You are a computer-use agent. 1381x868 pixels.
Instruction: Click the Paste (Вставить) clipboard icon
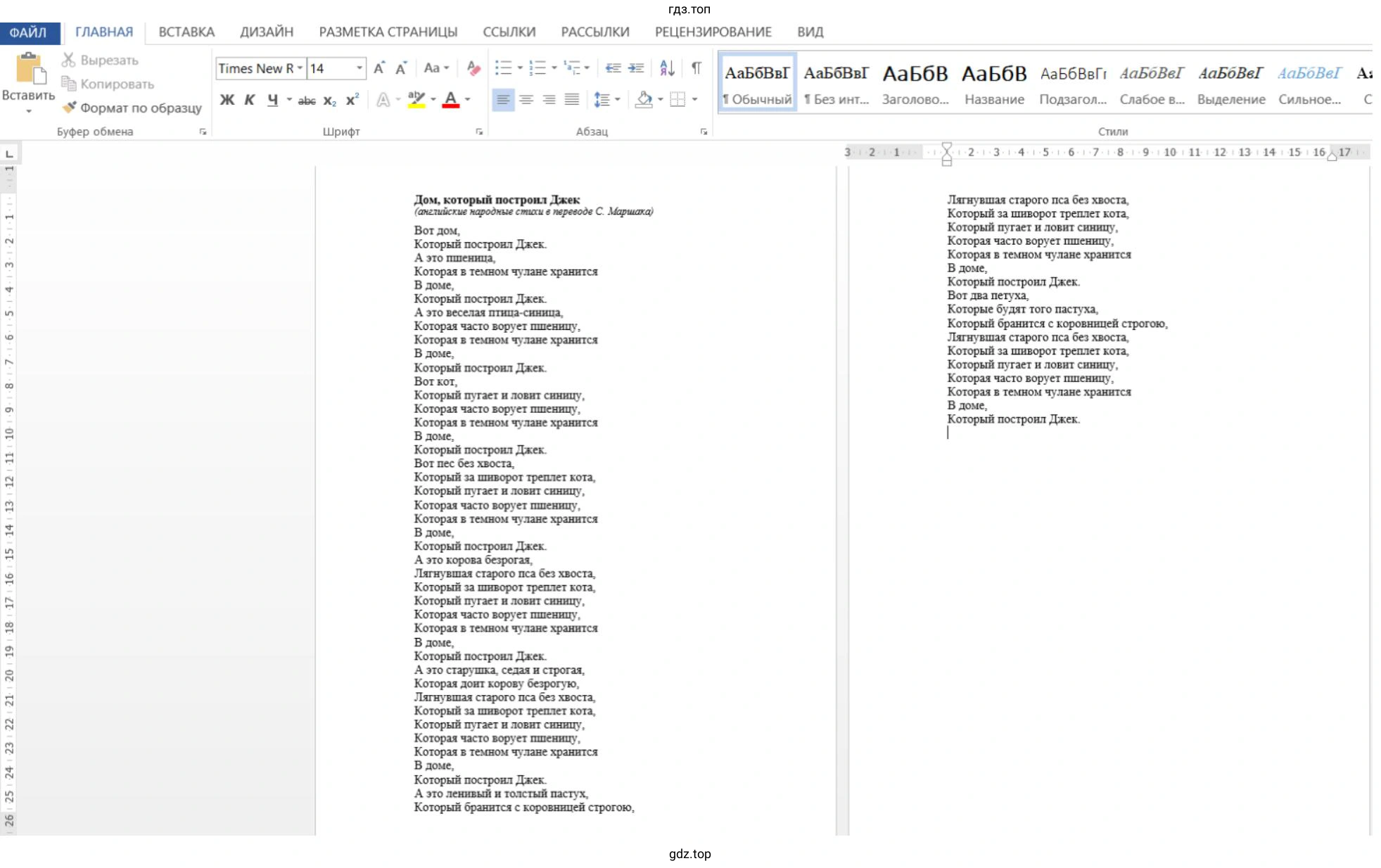pos(30,68)
